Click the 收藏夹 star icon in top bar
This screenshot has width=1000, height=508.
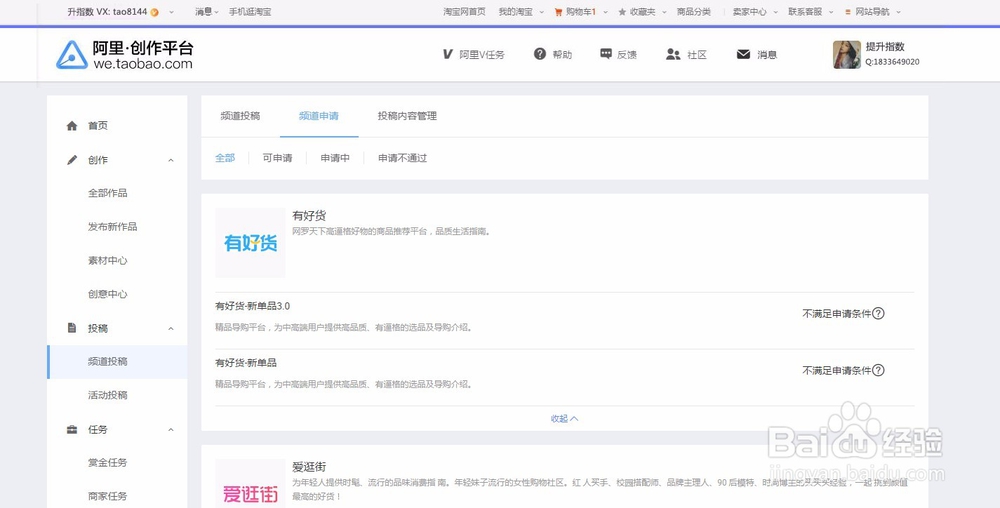622,11
